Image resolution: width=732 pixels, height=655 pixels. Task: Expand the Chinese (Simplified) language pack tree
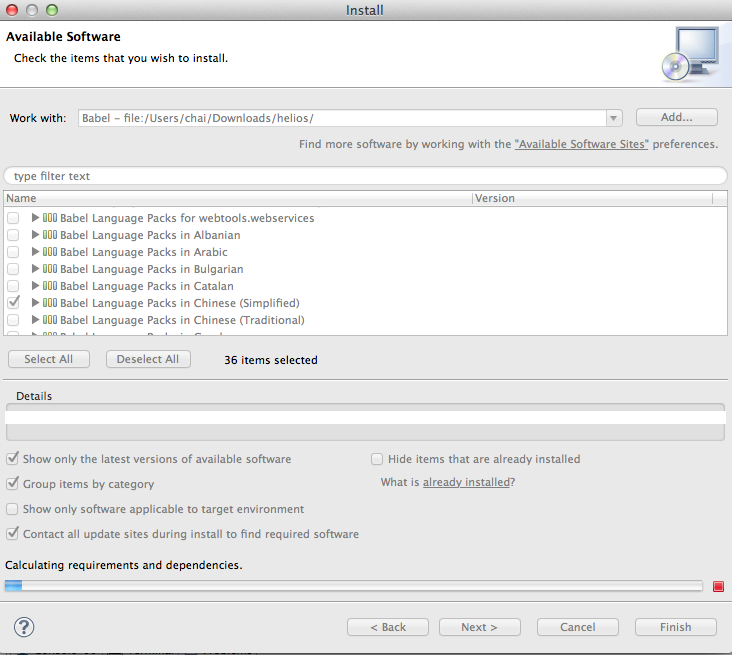(36, 303)
